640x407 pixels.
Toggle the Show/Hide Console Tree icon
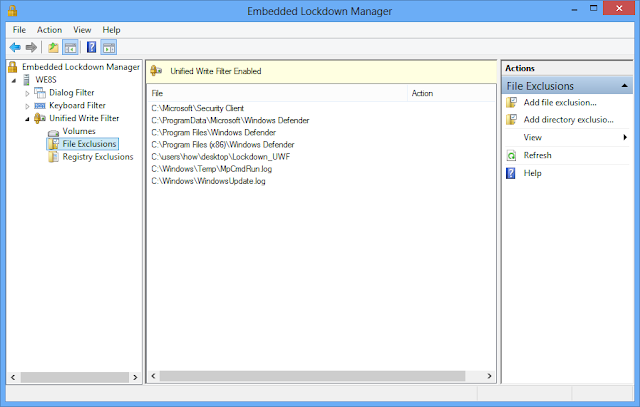(x=70, y=47)
